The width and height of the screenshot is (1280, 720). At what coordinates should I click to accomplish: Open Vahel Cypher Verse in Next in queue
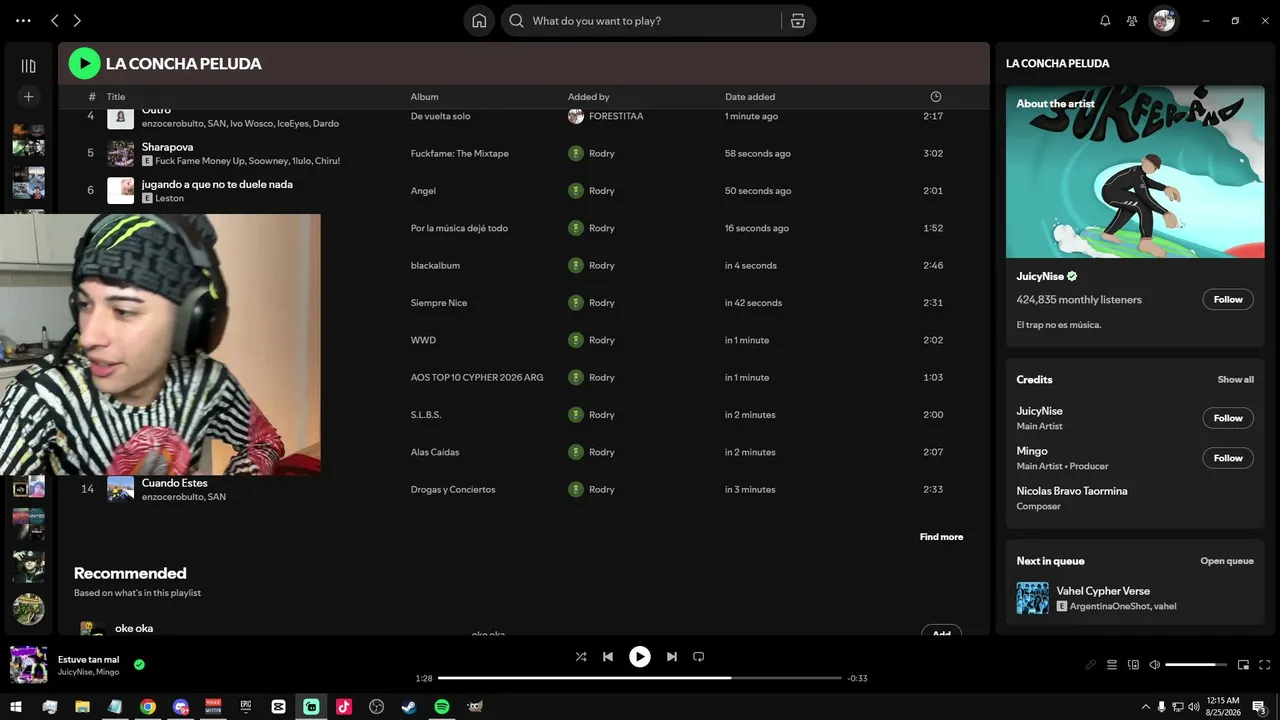(1103, 591)
